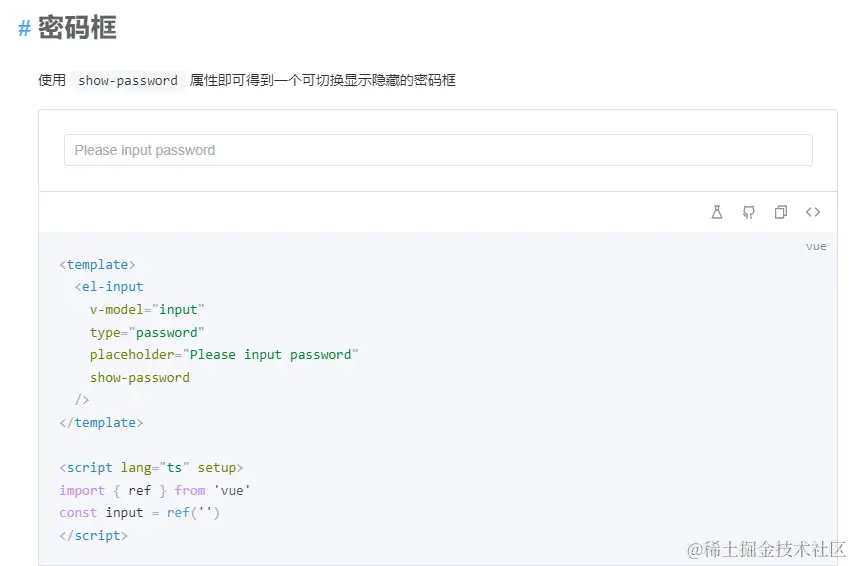Click the # anchor link beside 密码框
Screen dimensions: 853x566
pos(24,28)
